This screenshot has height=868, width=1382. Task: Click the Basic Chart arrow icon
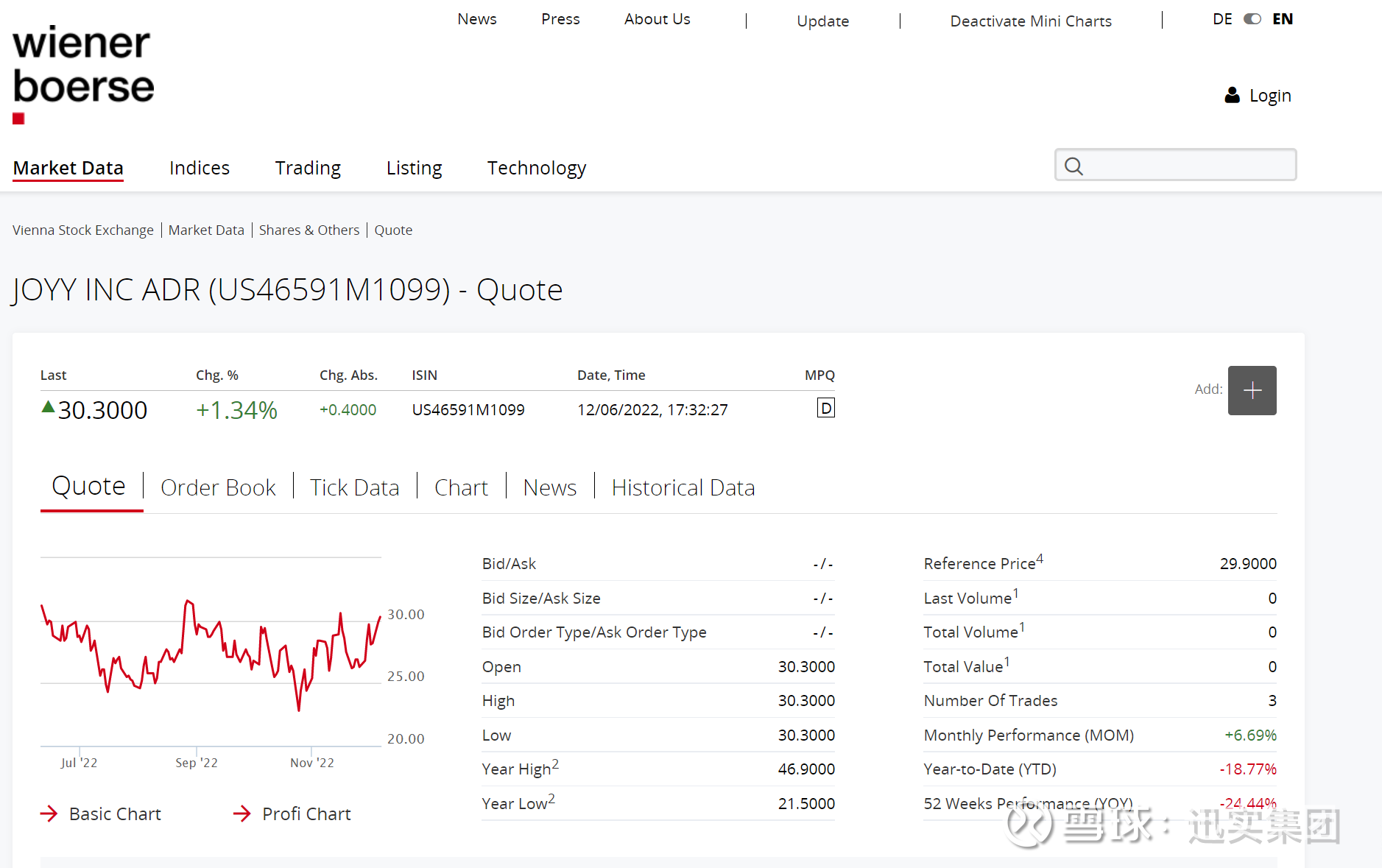49,814
